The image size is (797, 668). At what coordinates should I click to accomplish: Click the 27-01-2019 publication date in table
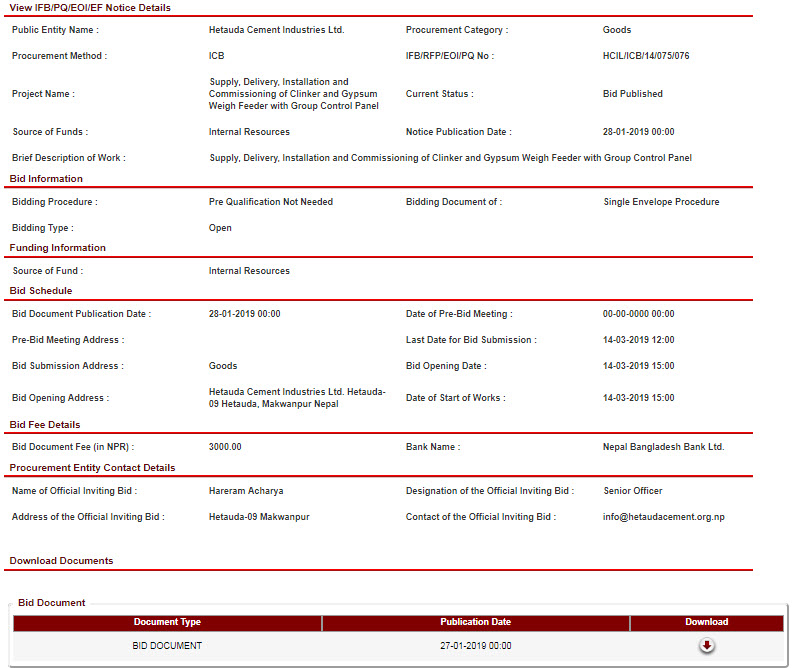(475, 646)
